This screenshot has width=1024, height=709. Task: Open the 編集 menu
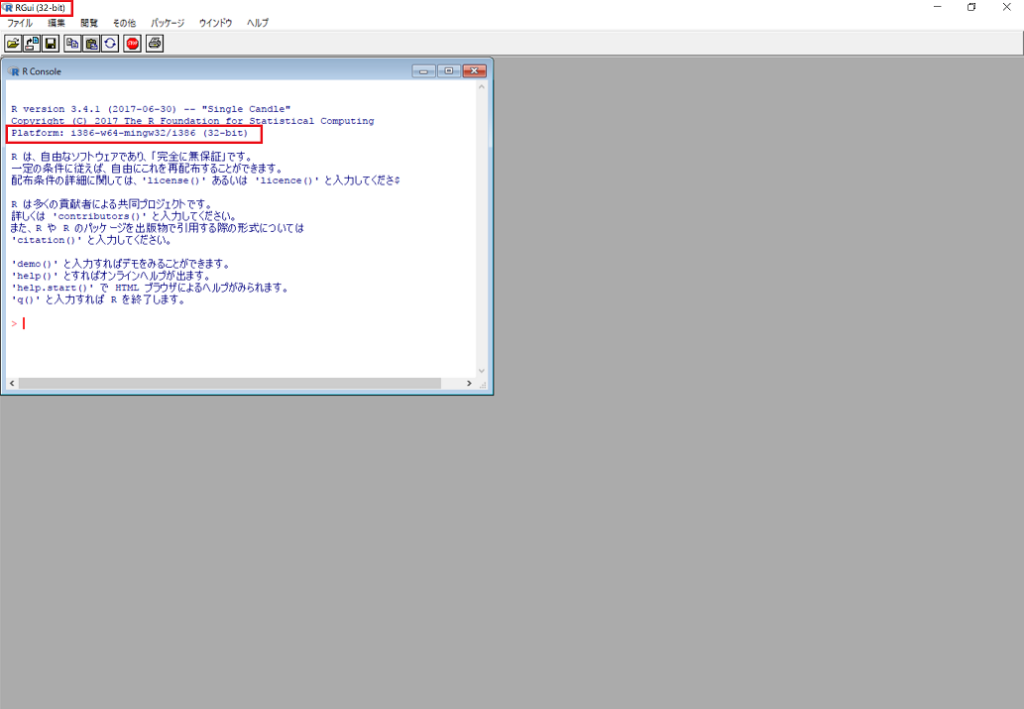click(x=57, y=22)
